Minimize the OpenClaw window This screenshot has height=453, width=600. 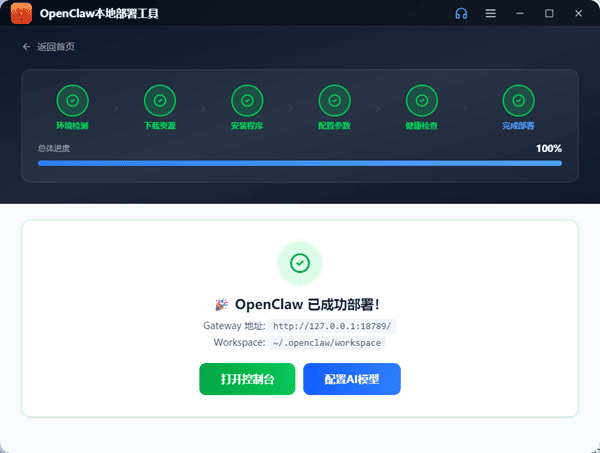click(x=520, y=14)
